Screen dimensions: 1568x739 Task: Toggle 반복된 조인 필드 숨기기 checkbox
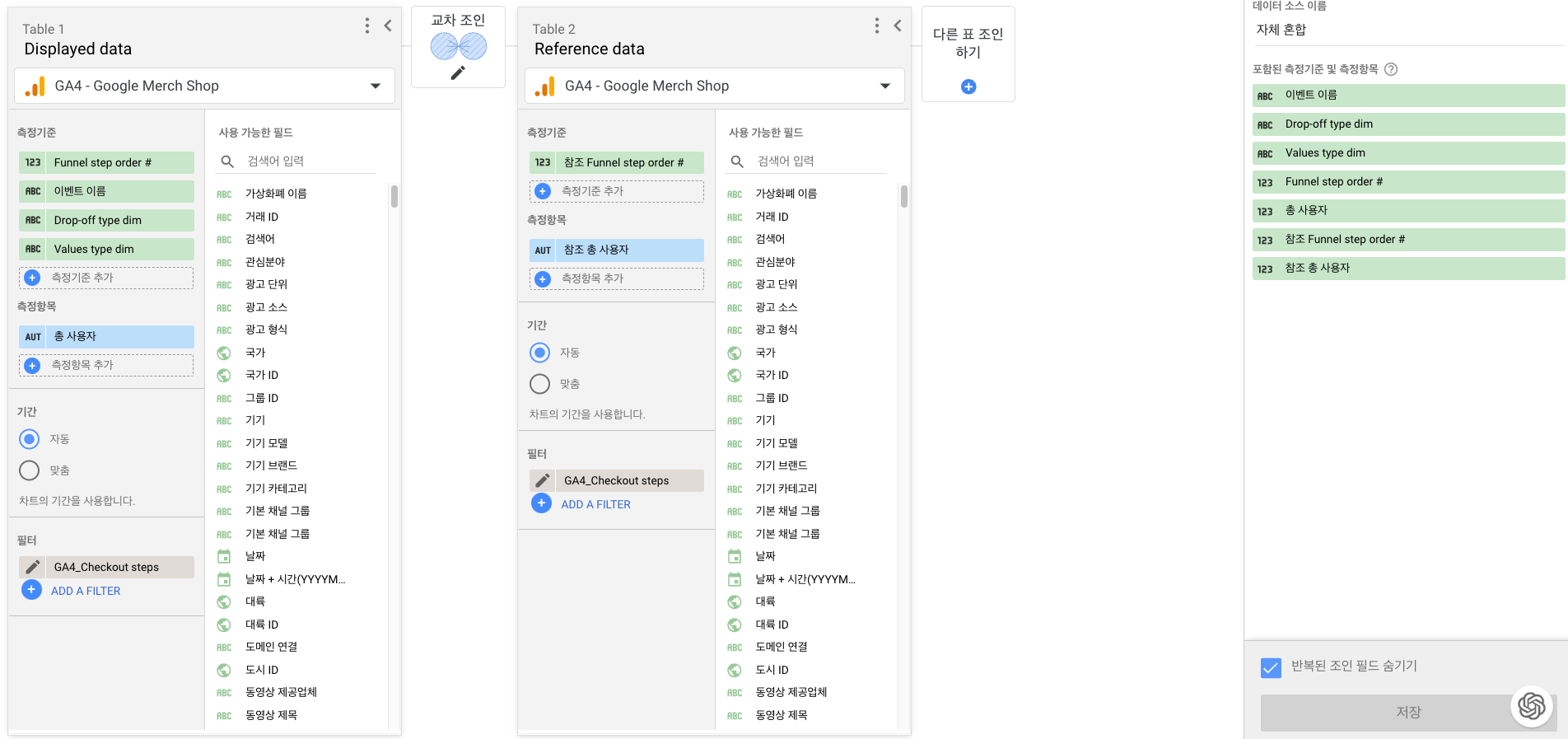[1271, 667]
